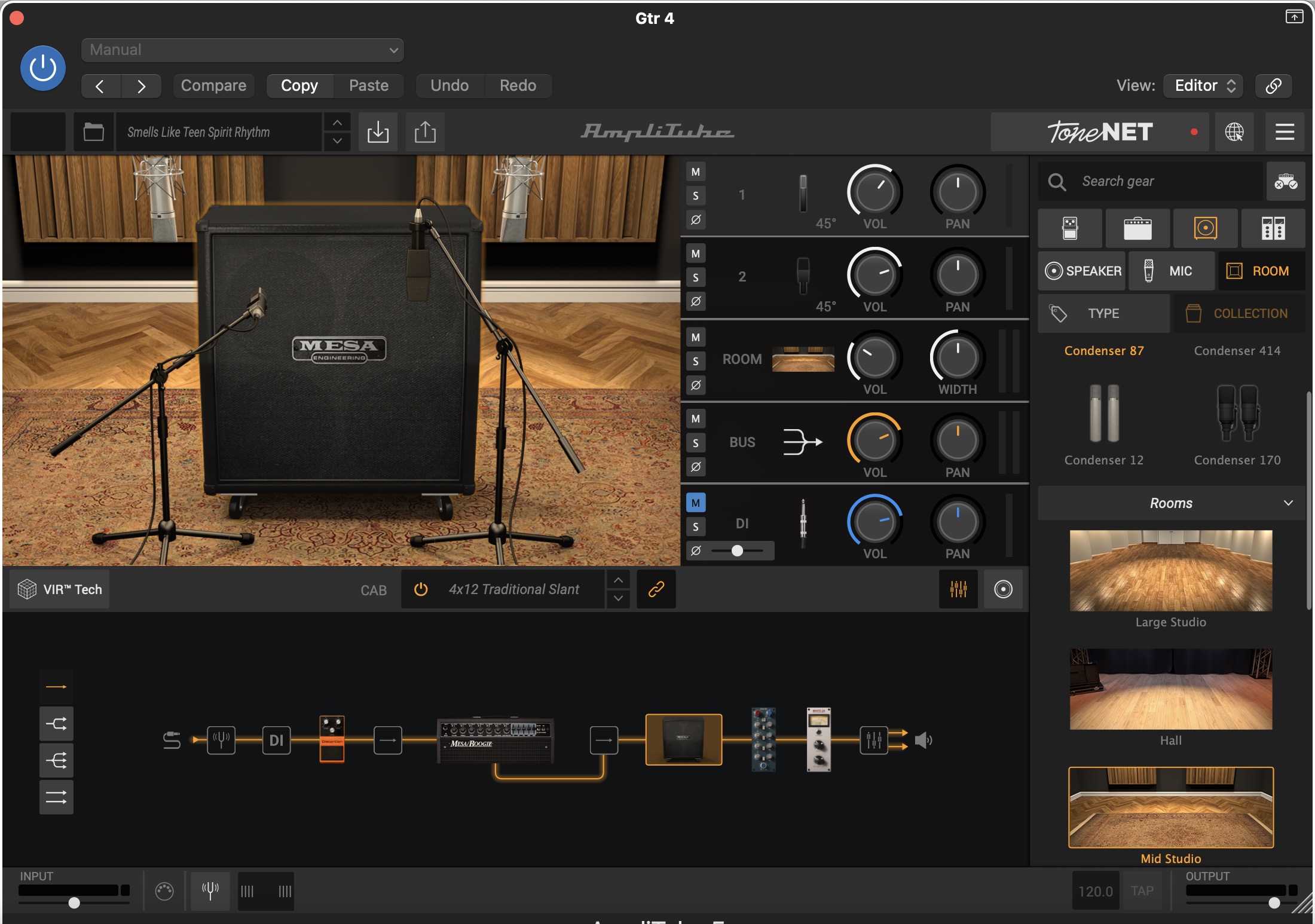Select the orange Distortion pedal
The height and width of the screenshot is (924, 1315).
tap(332, 739)
